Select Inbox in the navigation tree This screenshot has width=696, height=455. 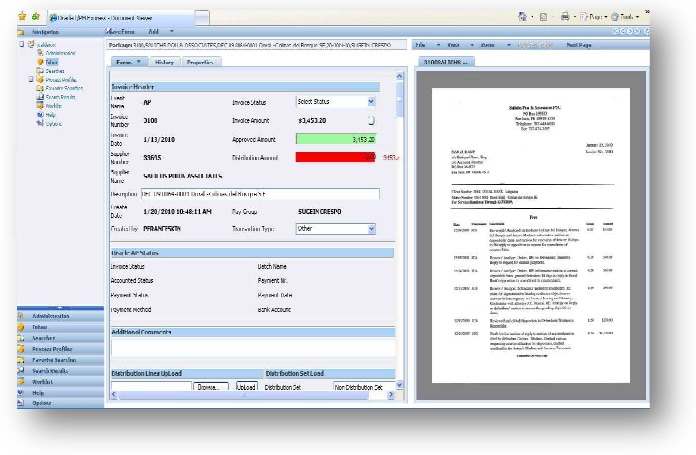coord(52,62)
